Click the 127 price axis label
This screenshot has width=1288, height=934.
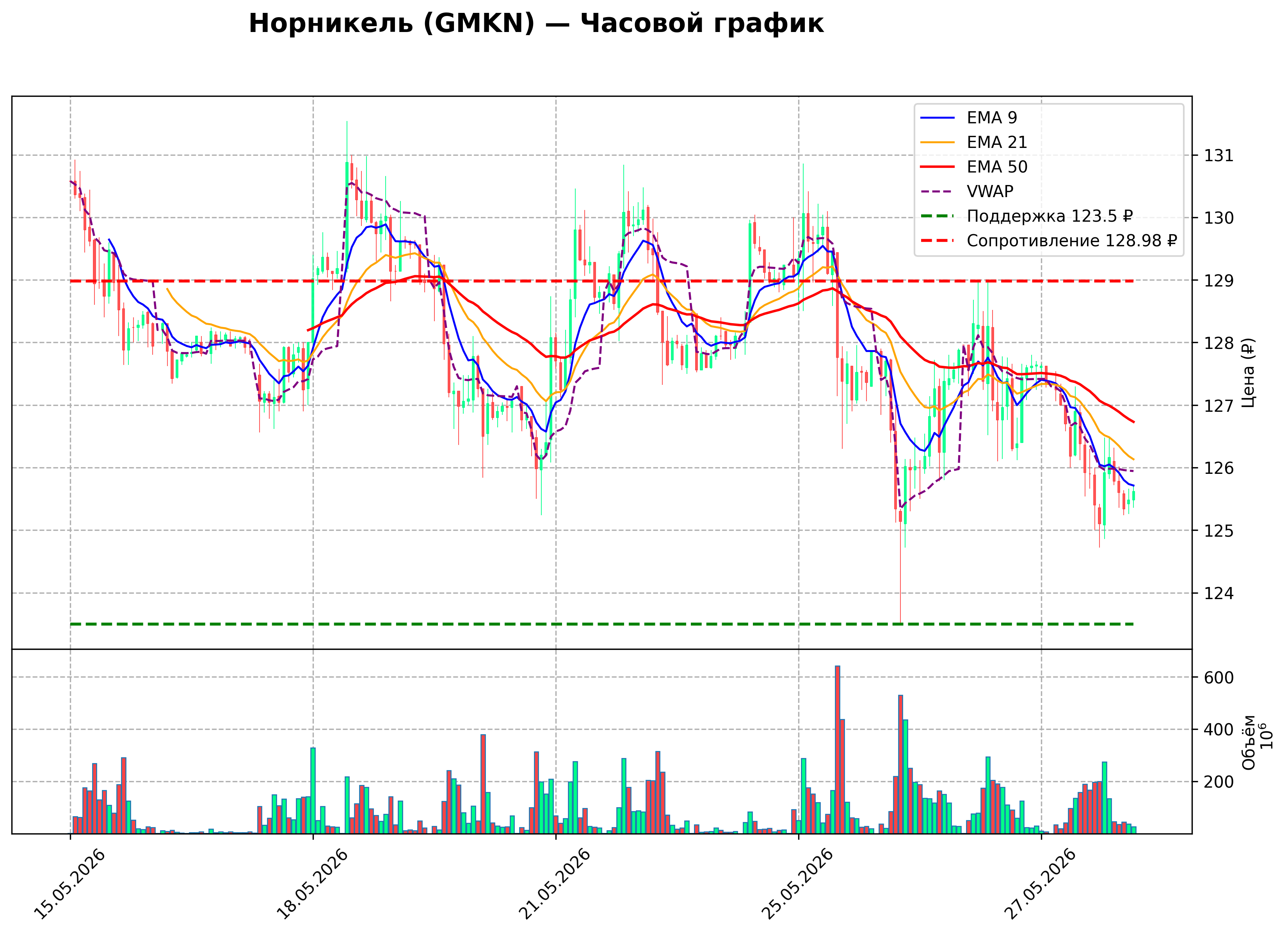point(1219,406)
